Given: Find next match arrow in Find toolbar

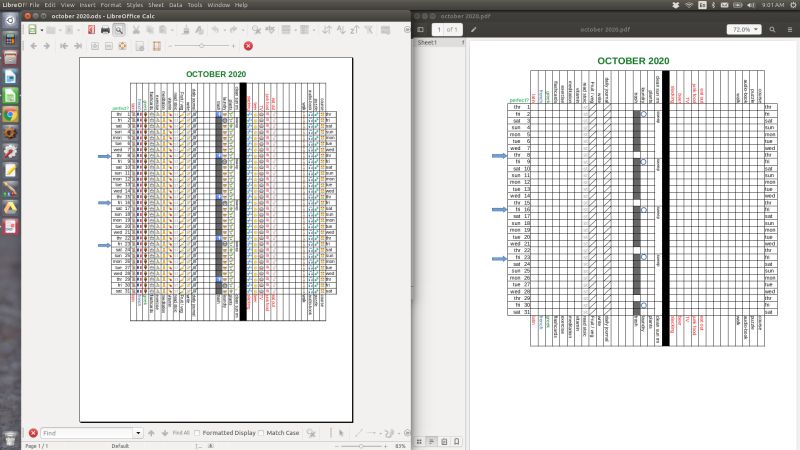Looking at the screenshot, I should [x=164, y=433].
